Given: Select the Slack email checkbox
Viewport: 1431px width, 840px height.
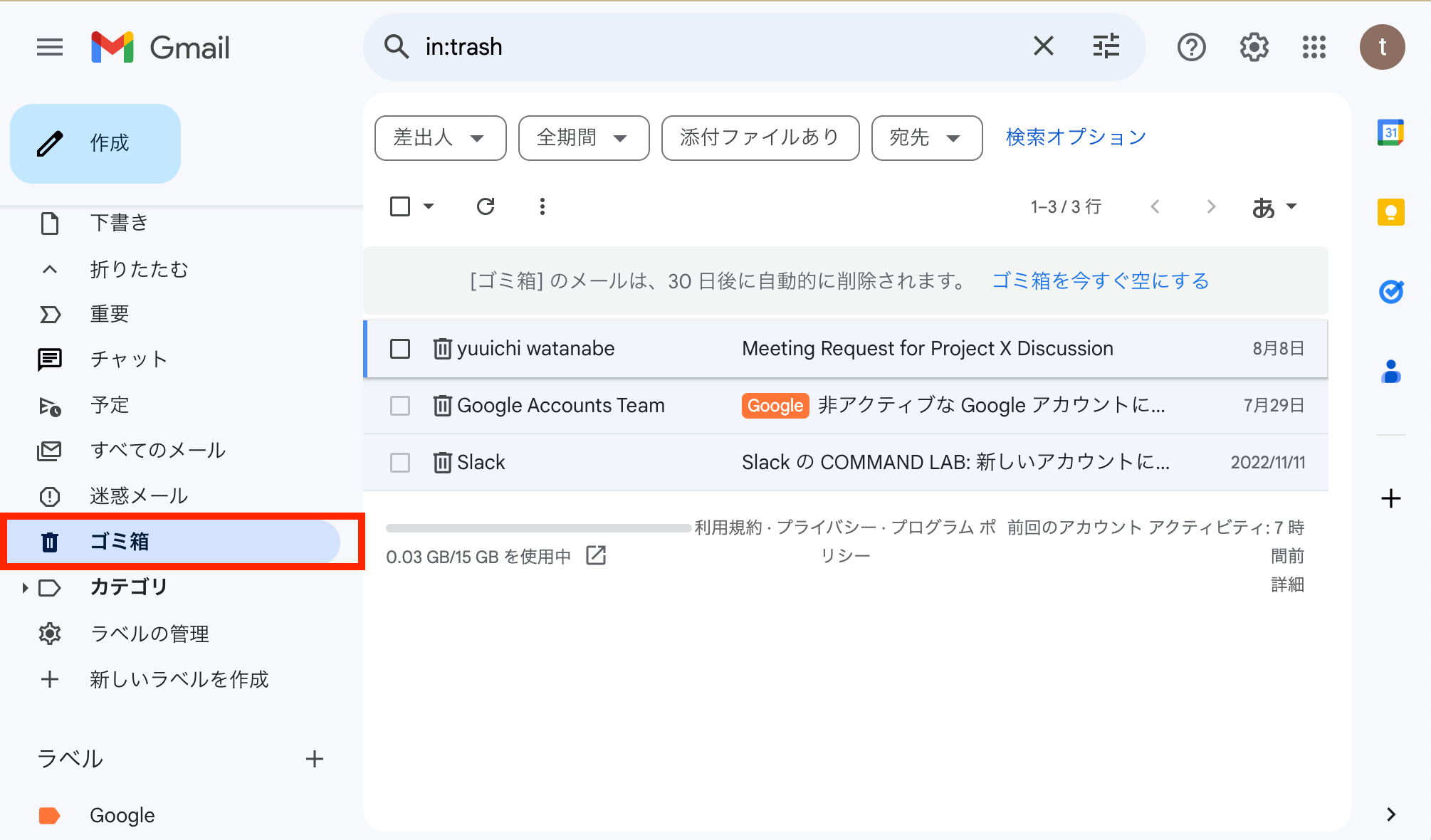Looking at the screenshot, I should tap(400, 463).
